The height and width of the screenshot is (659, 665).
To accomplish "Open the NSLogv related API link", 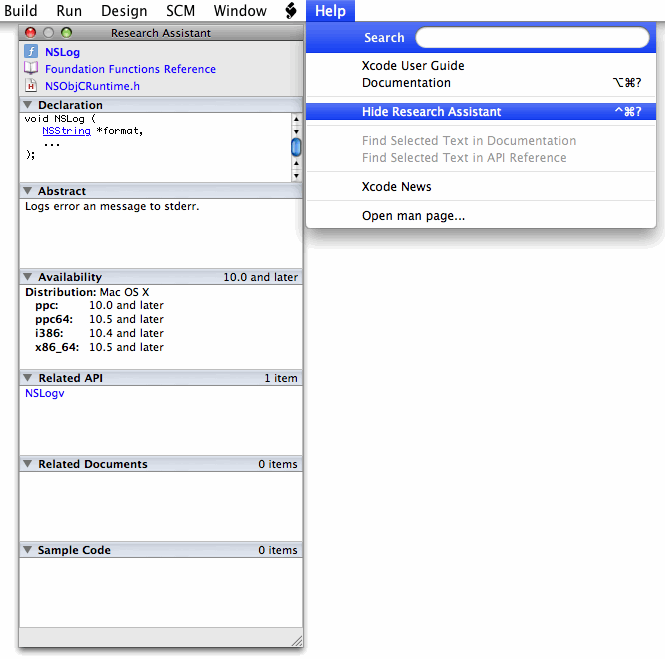I will (x=45, y=393).
